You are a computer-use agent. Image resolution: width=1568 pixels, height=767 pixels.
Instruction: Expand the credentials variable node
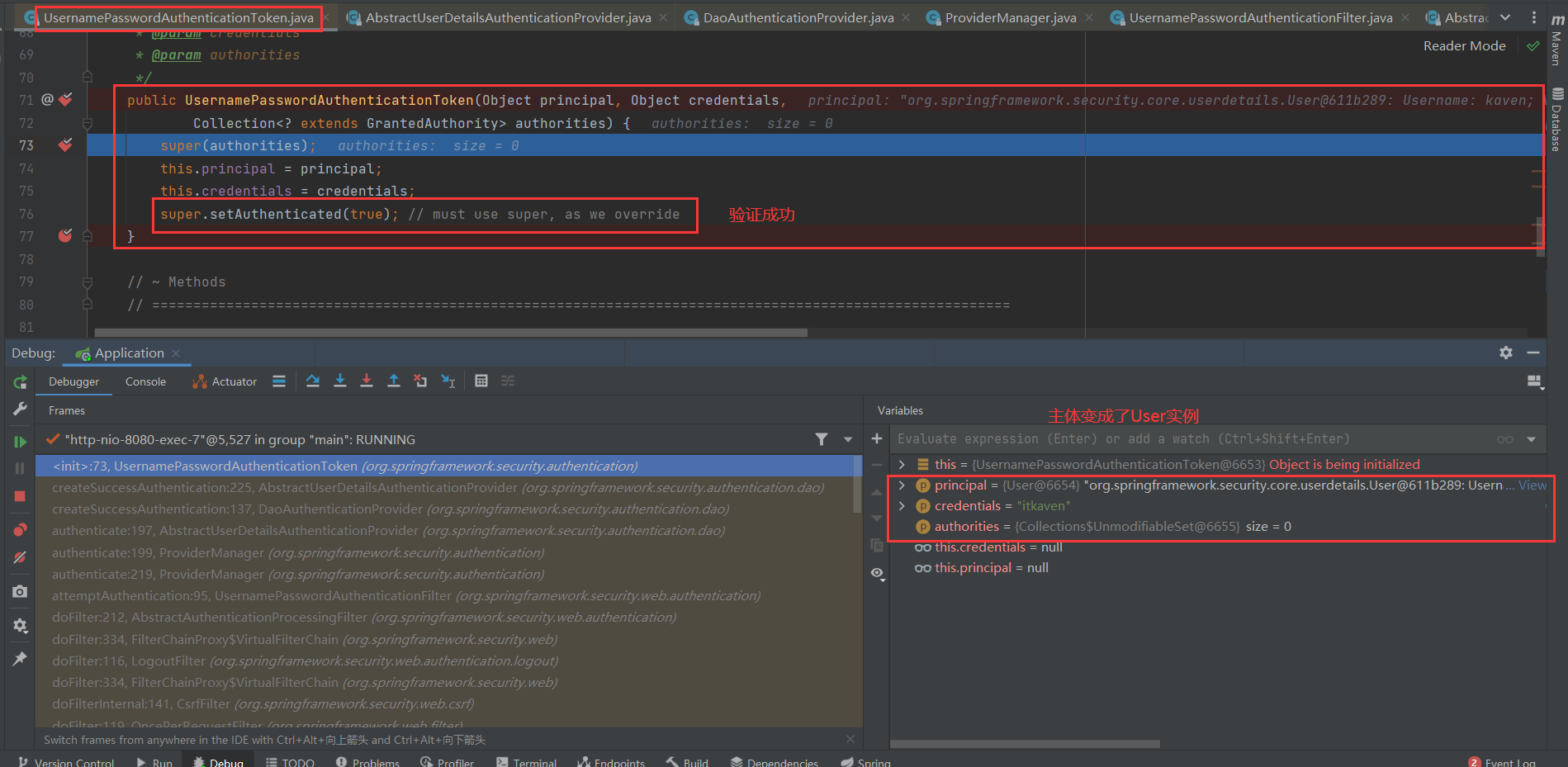[x=902, y=506]
